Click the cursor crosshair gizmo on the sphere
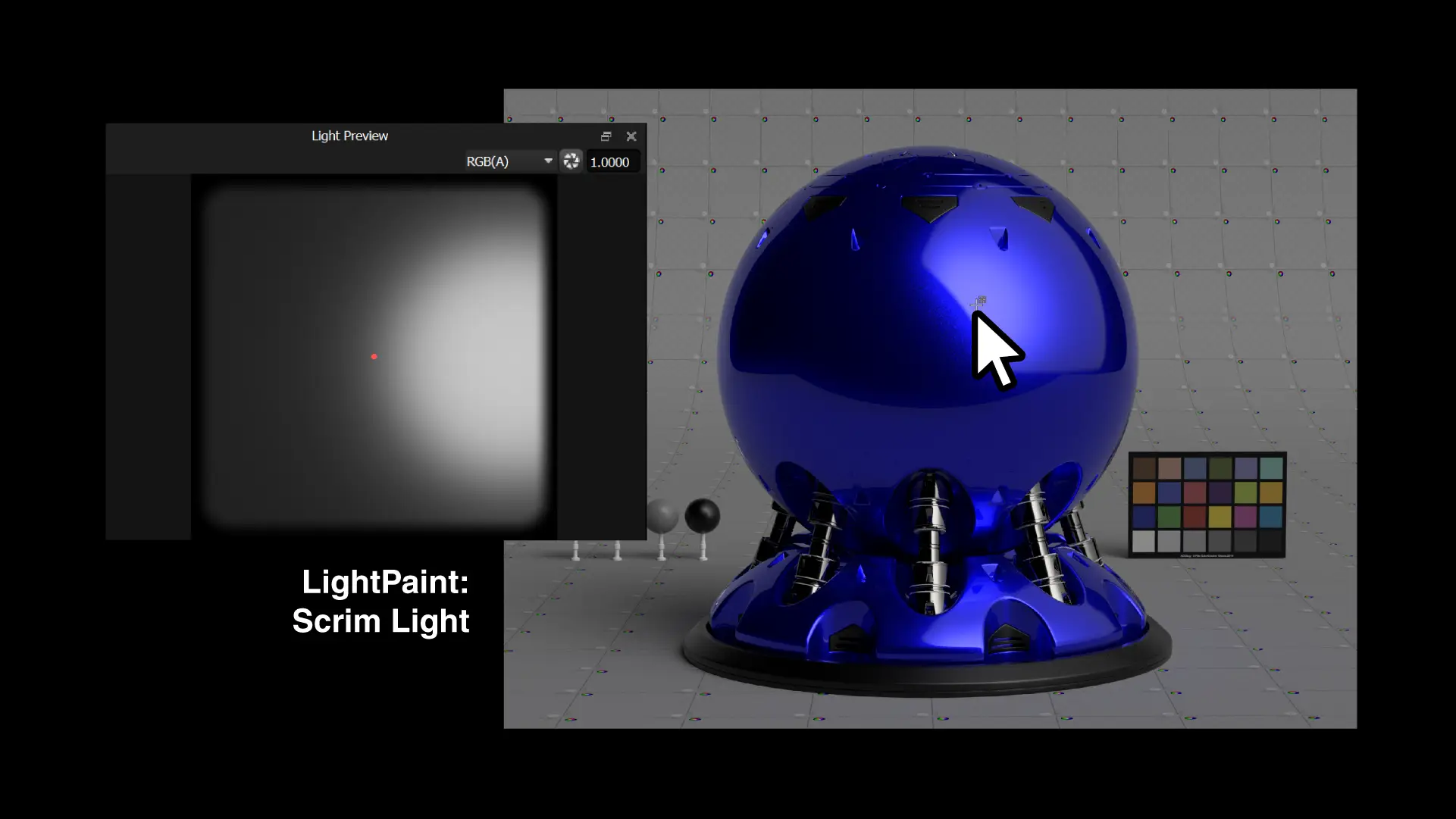This screenshot has height=819, width=1456. (x=979, y=301)
